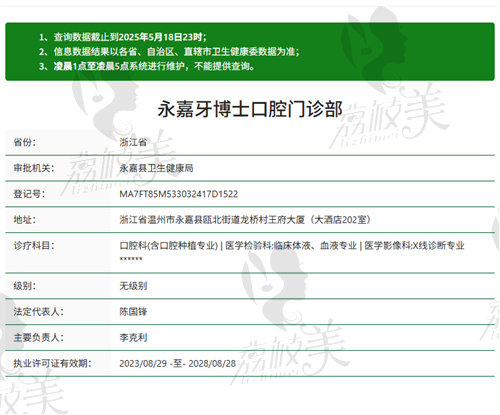Click the province value 浙江省
Image resolution: width=500 pixels, height=415 pixels.
[x=133, y=142]
